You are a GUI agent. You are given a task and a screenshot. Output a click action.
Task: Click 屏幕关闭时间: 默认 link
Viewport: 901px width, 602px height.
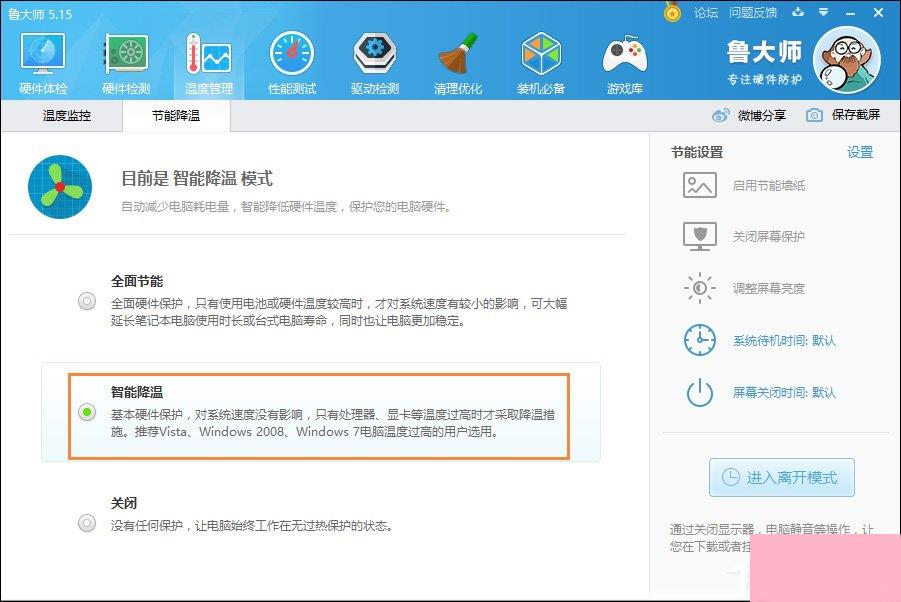[784, 393]
